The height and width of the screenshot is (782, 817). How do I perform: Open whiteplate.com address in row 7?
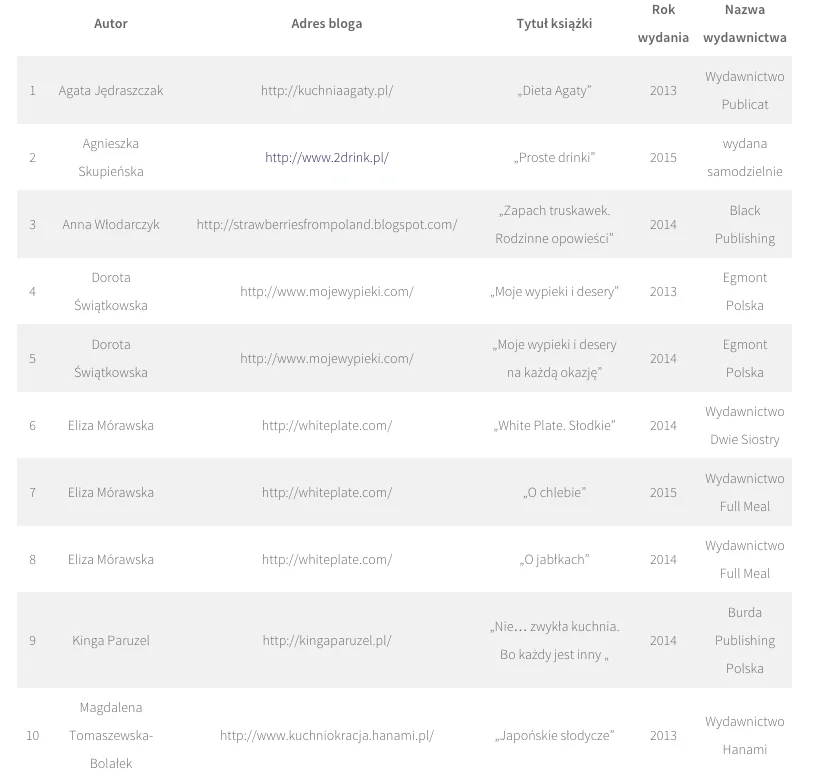click(327, 492)
